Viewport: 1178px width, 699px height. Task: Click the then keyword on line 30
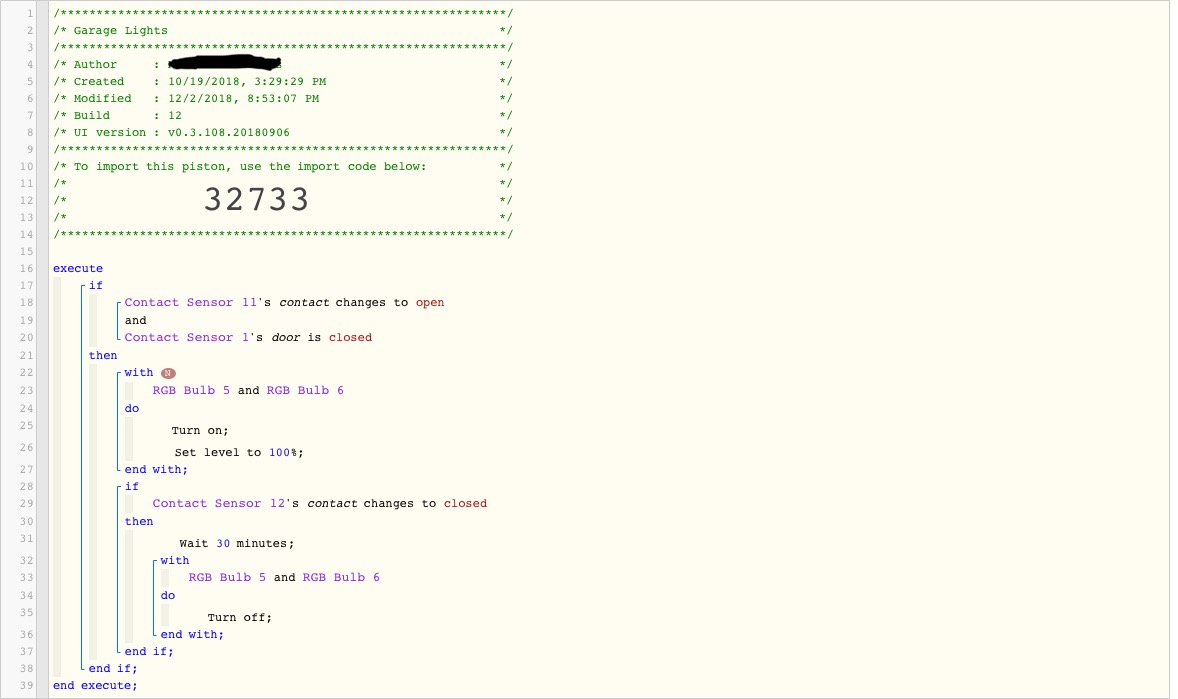point(139,522)
